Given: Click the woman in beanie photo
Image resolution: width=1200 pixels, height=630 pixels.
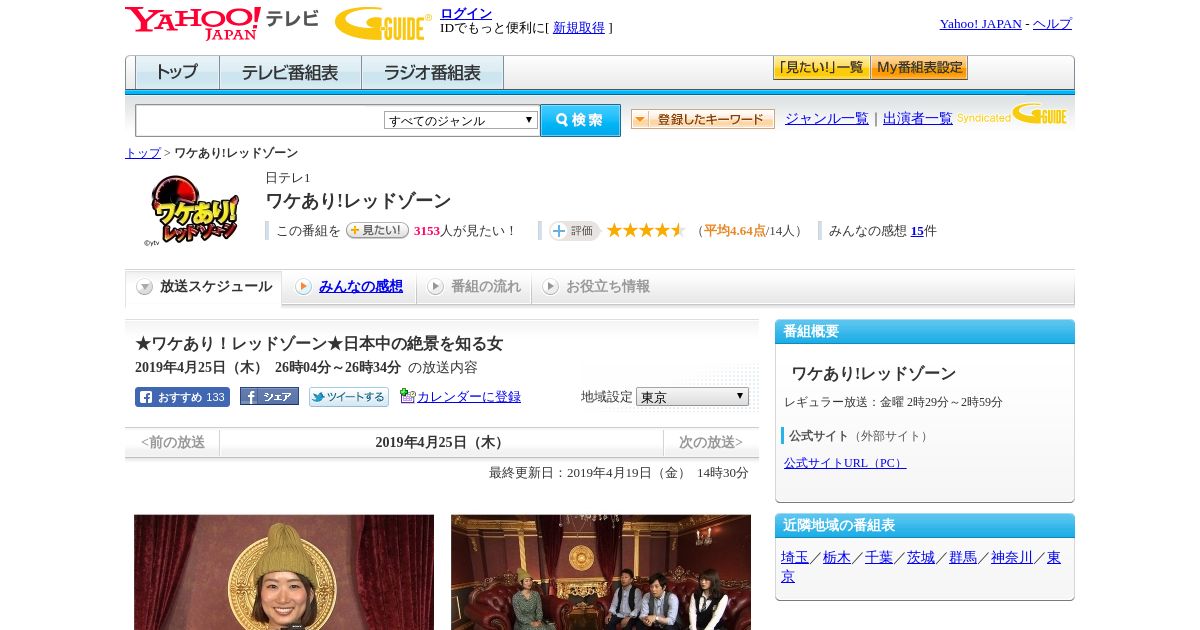Looking at the screenshot, I should click(284, 572).
